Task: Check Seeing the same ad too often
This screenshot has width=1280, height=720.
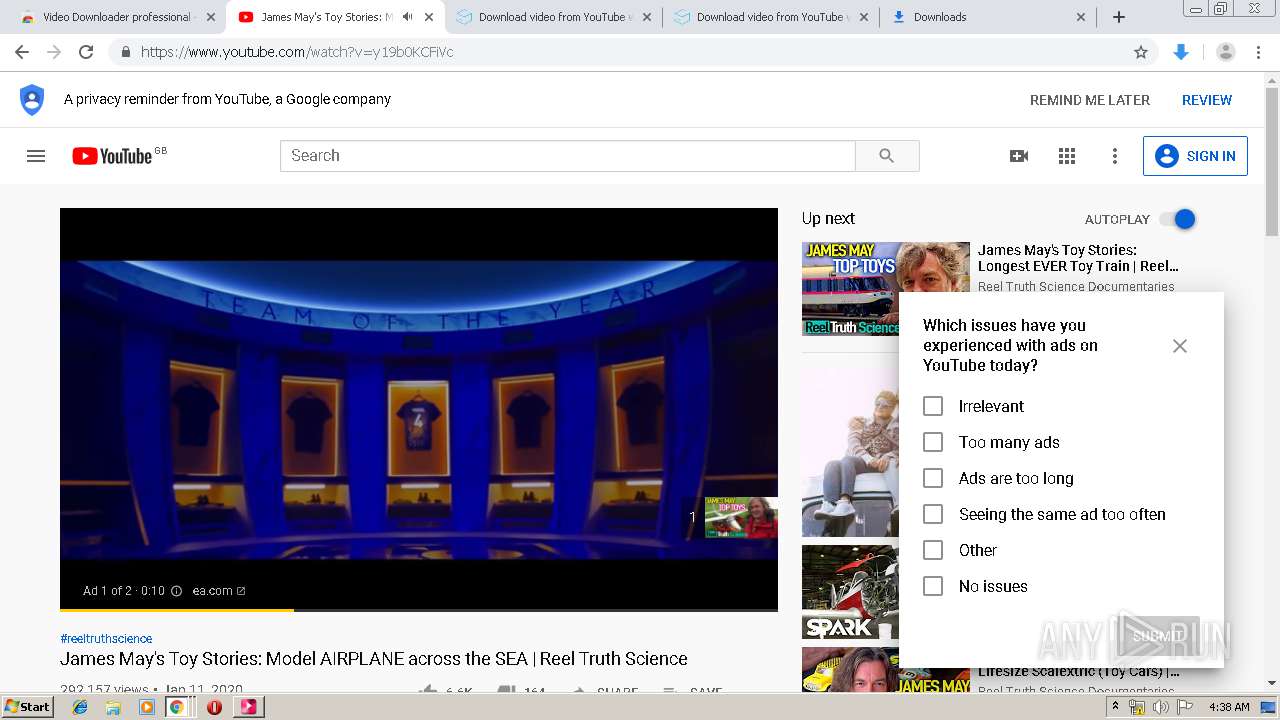Action: [x=933, y=514]
